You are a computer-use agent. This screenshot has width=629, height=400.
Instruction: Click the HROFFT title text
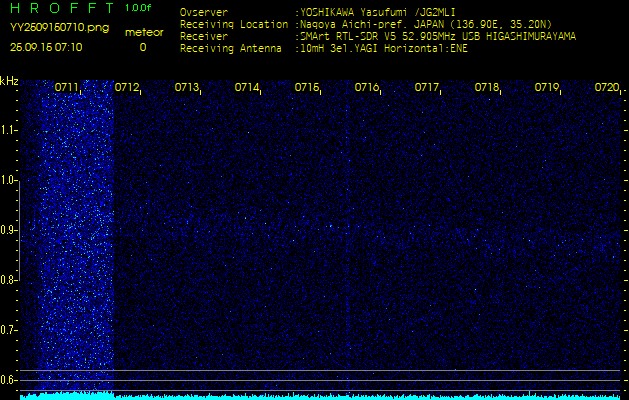click(62, 8)
